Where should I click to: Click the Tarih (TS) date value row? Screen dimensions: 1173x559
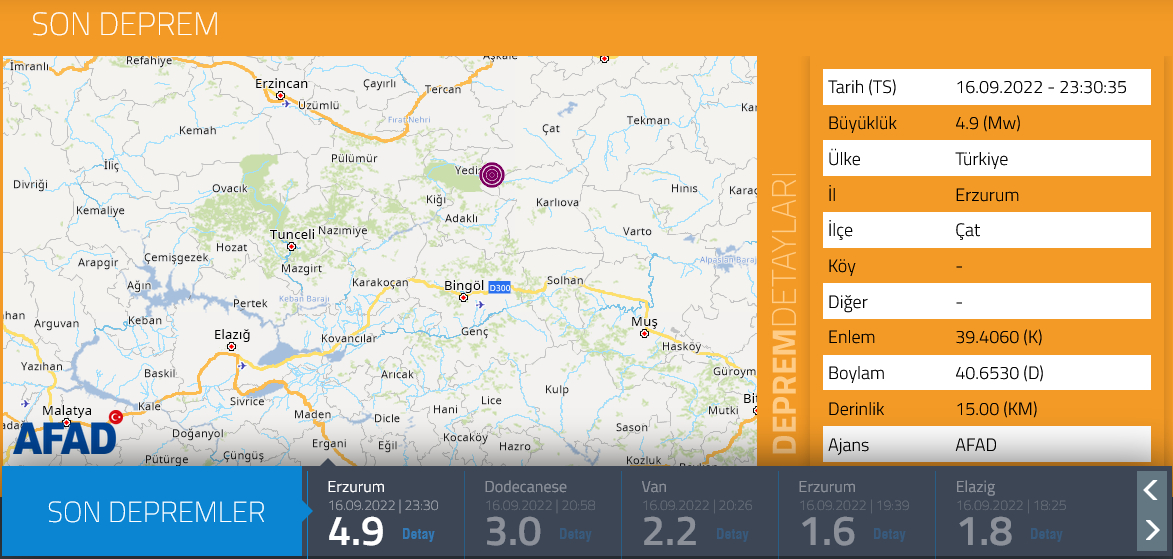pos(1041,88)
